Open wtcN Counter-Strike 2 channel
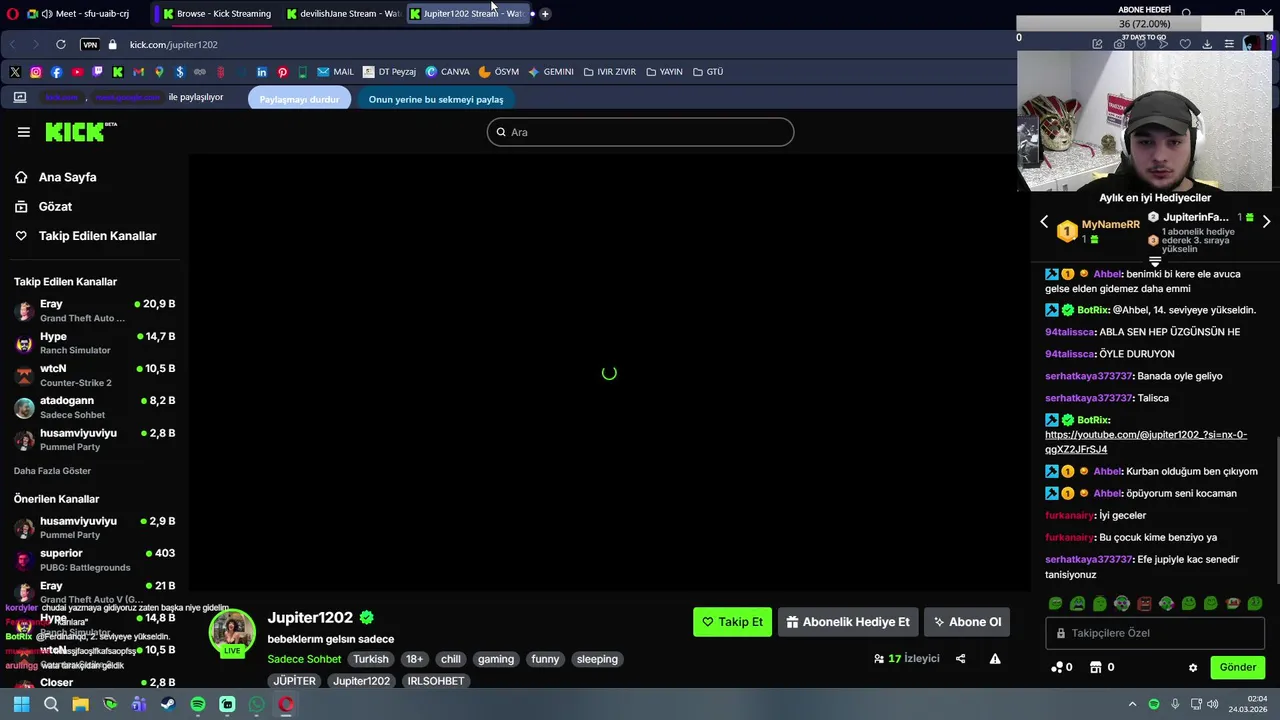The width and height of the screenshot is (1280, 720). point(95,375)
